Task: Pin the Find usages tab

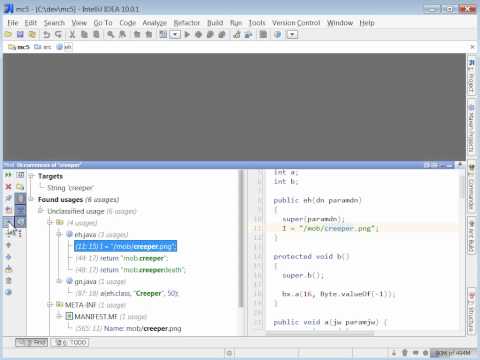Action: click(x=8, y=199)
